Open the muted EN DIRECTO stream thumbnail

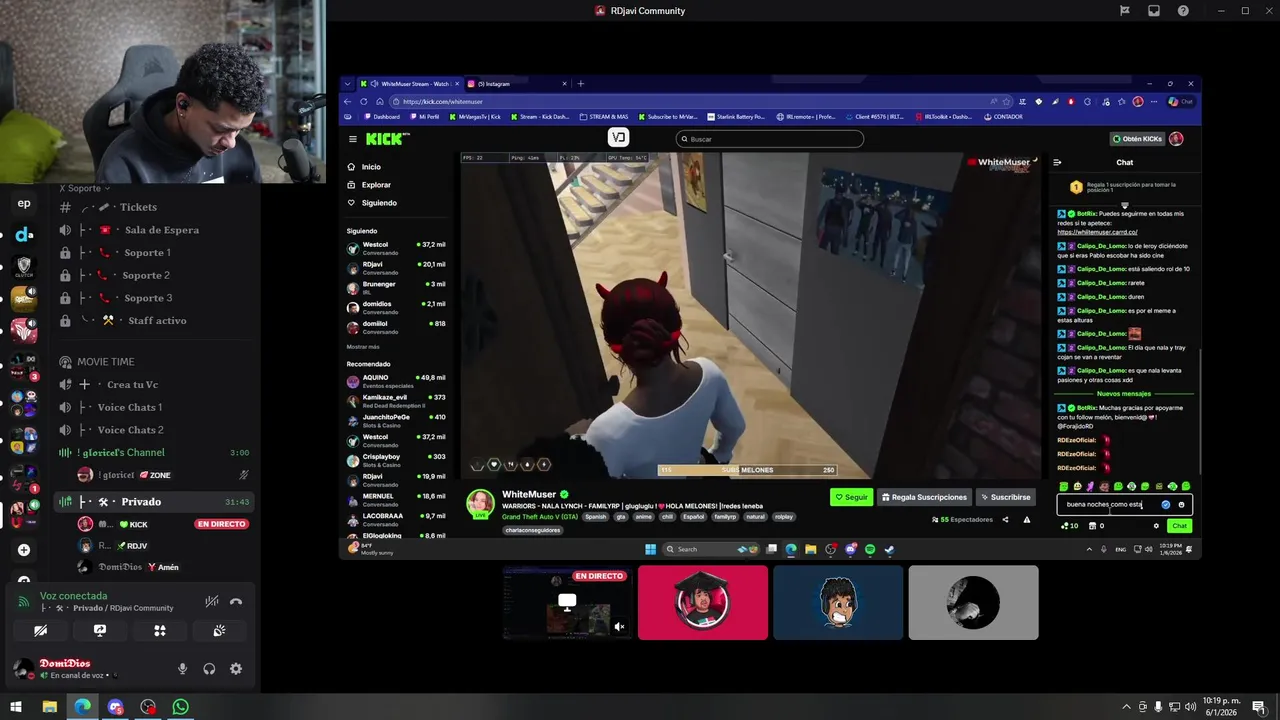(567, 602)
